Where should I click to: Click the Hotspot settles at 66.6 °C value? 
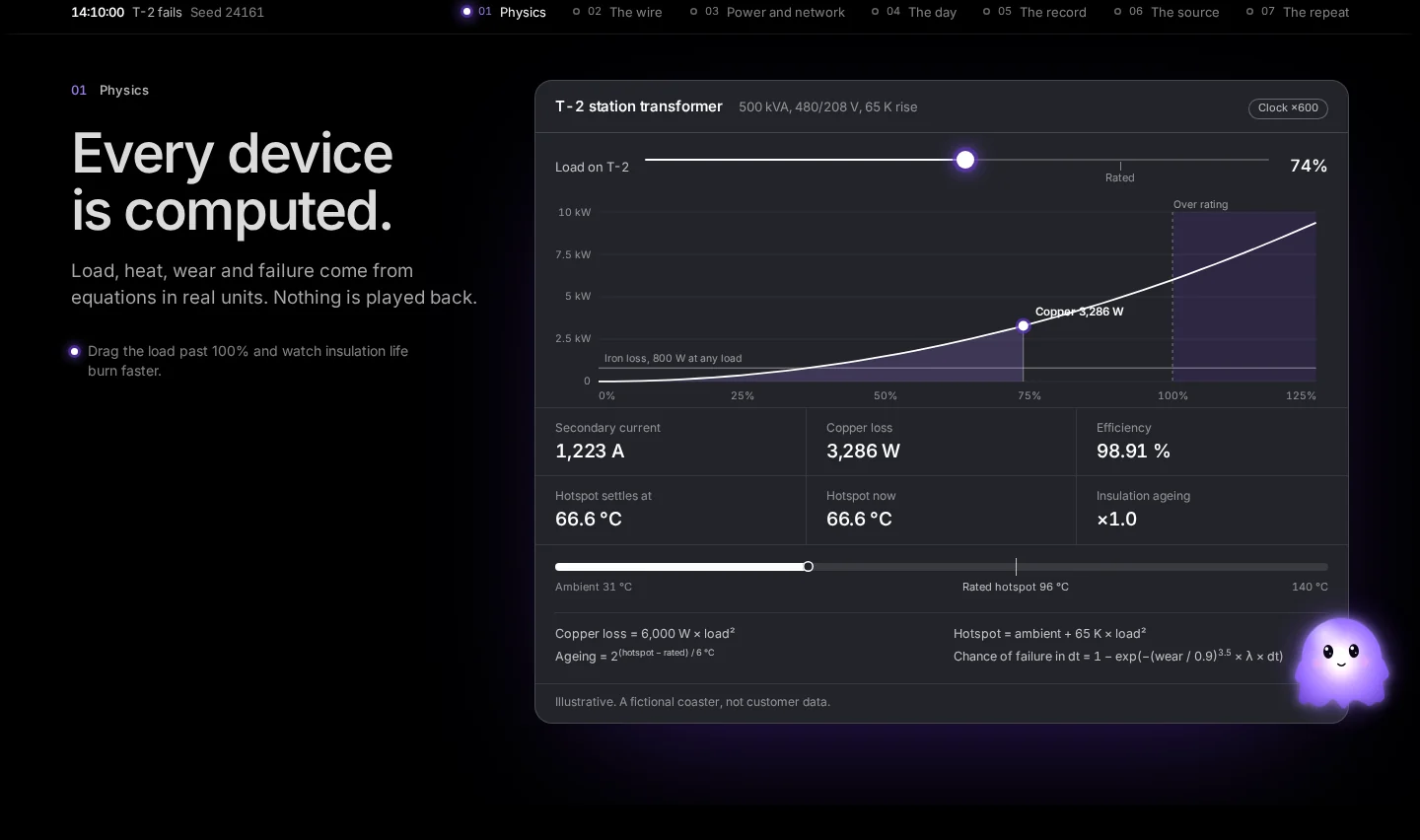coord(589,519)
